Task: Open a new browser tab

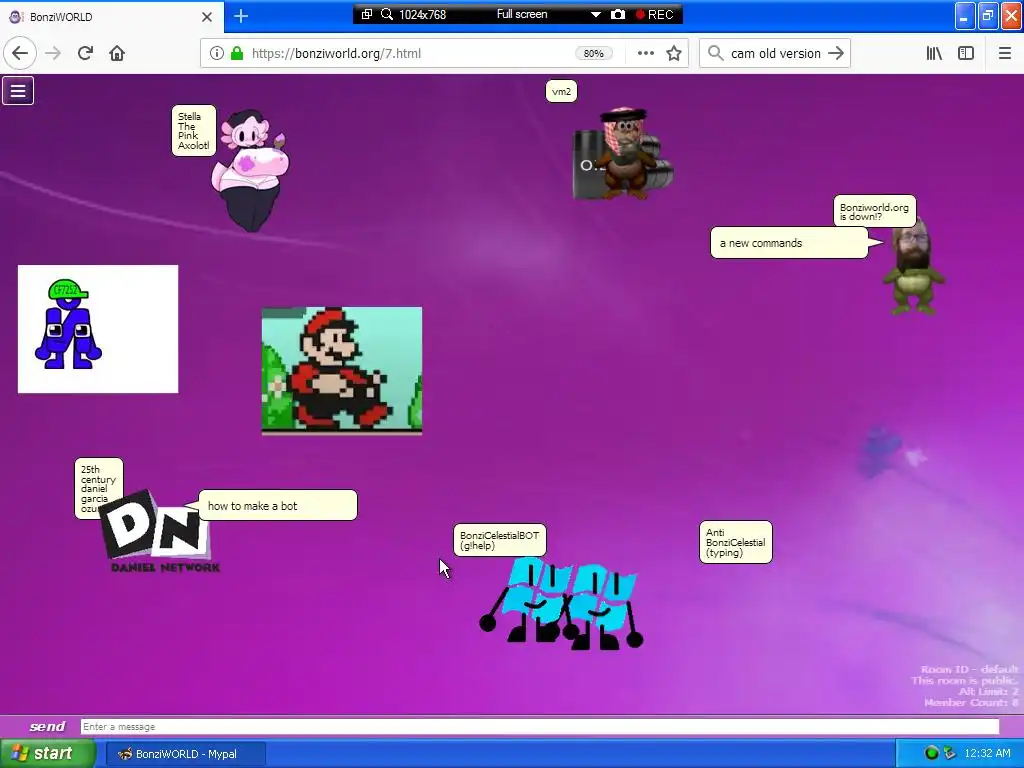Action: coord(241,16)
